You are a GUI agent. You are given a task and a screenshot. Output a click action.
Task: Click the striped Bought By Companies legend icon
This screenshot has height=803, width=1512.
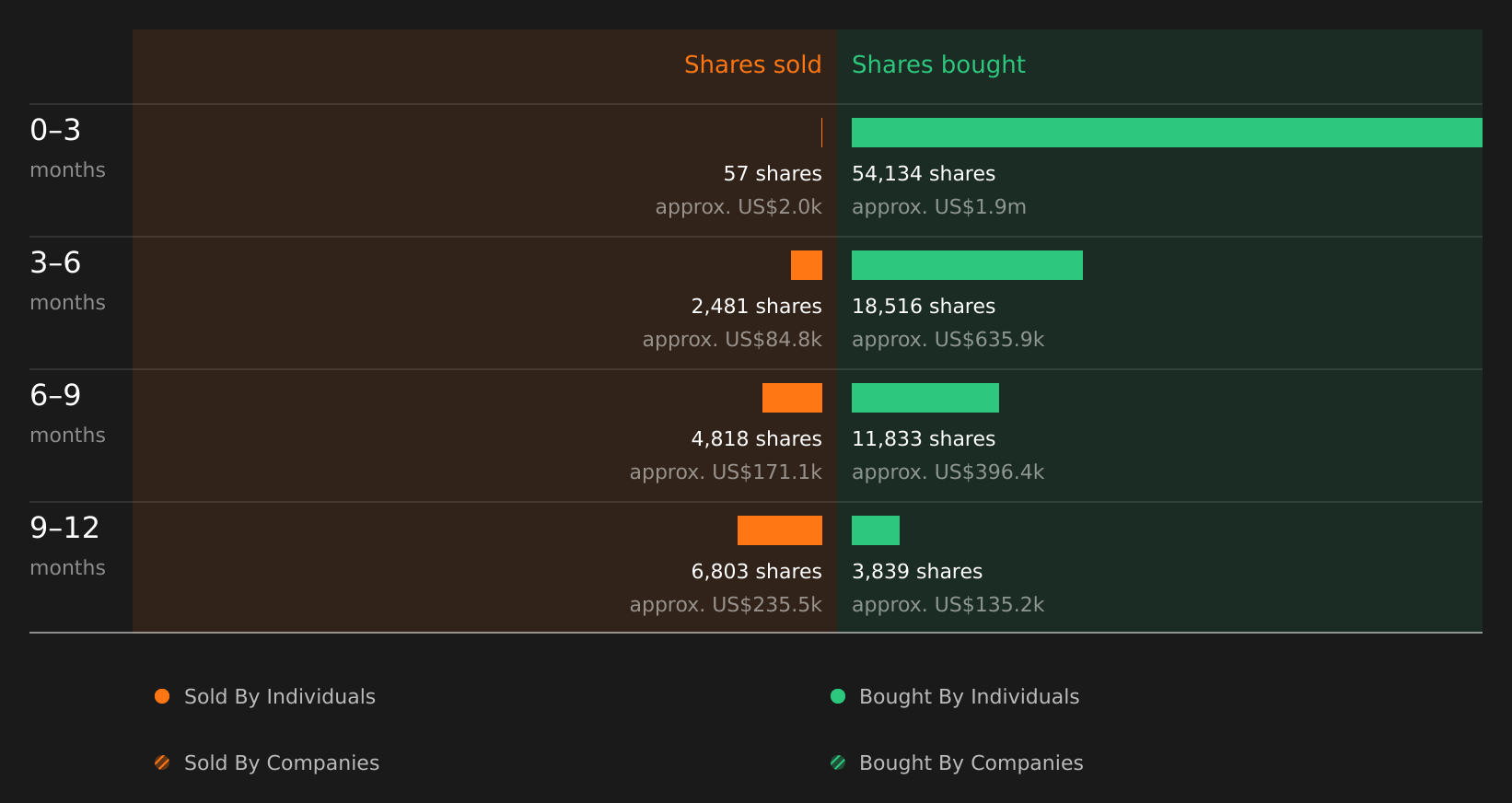[x=838, y=762]
